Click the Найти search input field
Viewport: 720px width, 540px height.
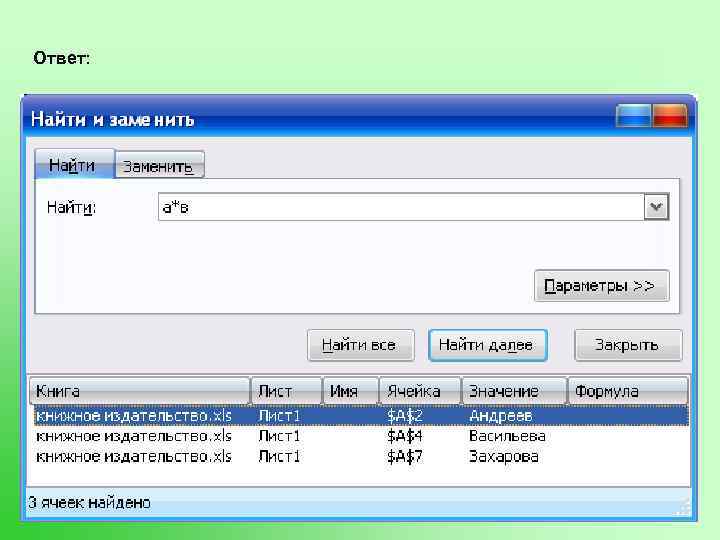click(x=400, y=207)
